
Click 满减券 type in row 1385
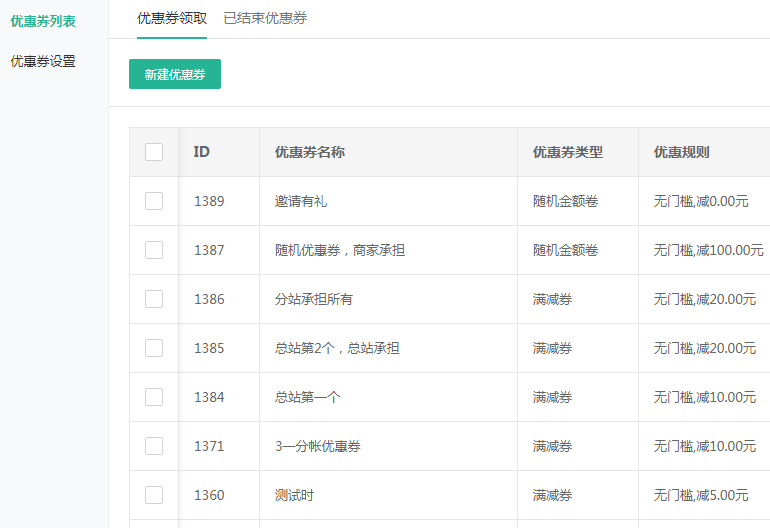[552, 348]
